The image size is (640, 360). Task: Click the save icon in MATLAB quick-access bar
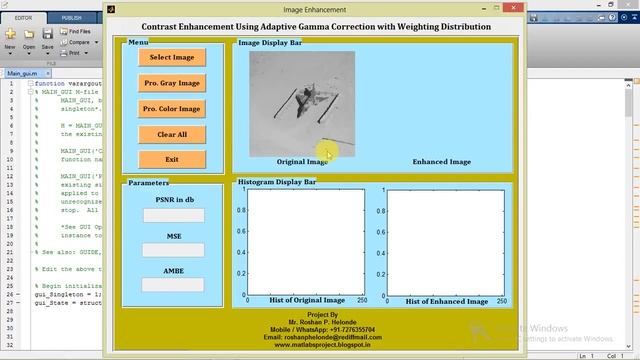(534, 18)
